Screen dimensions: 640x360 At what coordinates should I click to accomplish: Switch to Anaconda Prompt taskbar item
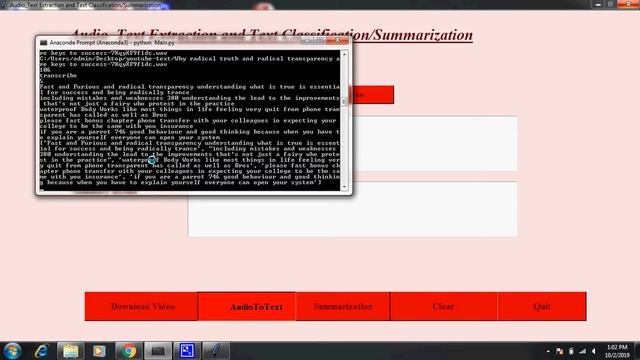[x=158, y=351]
